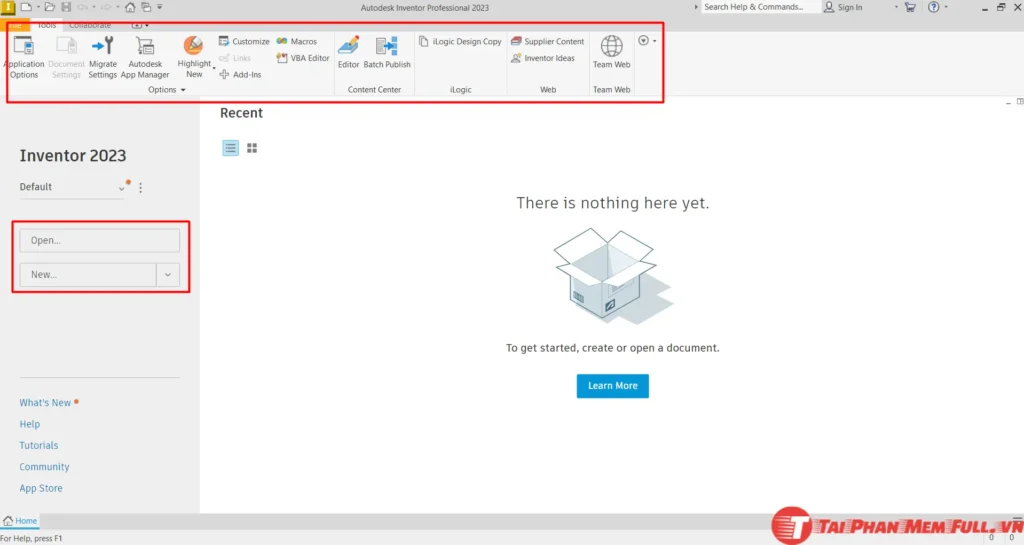Open Inventor Ideas
The width and height of the screenshot is (1024, 545).
click(x=543, y=58)
